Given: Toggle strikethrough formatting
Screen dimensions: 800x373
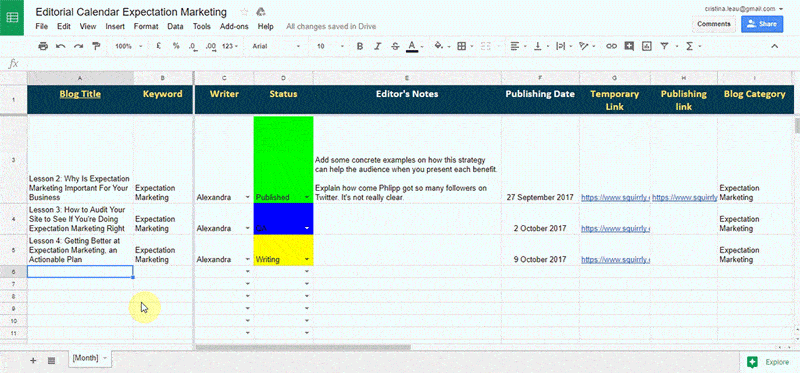Looking at the screenshot, I should click(x=394, y=46).
